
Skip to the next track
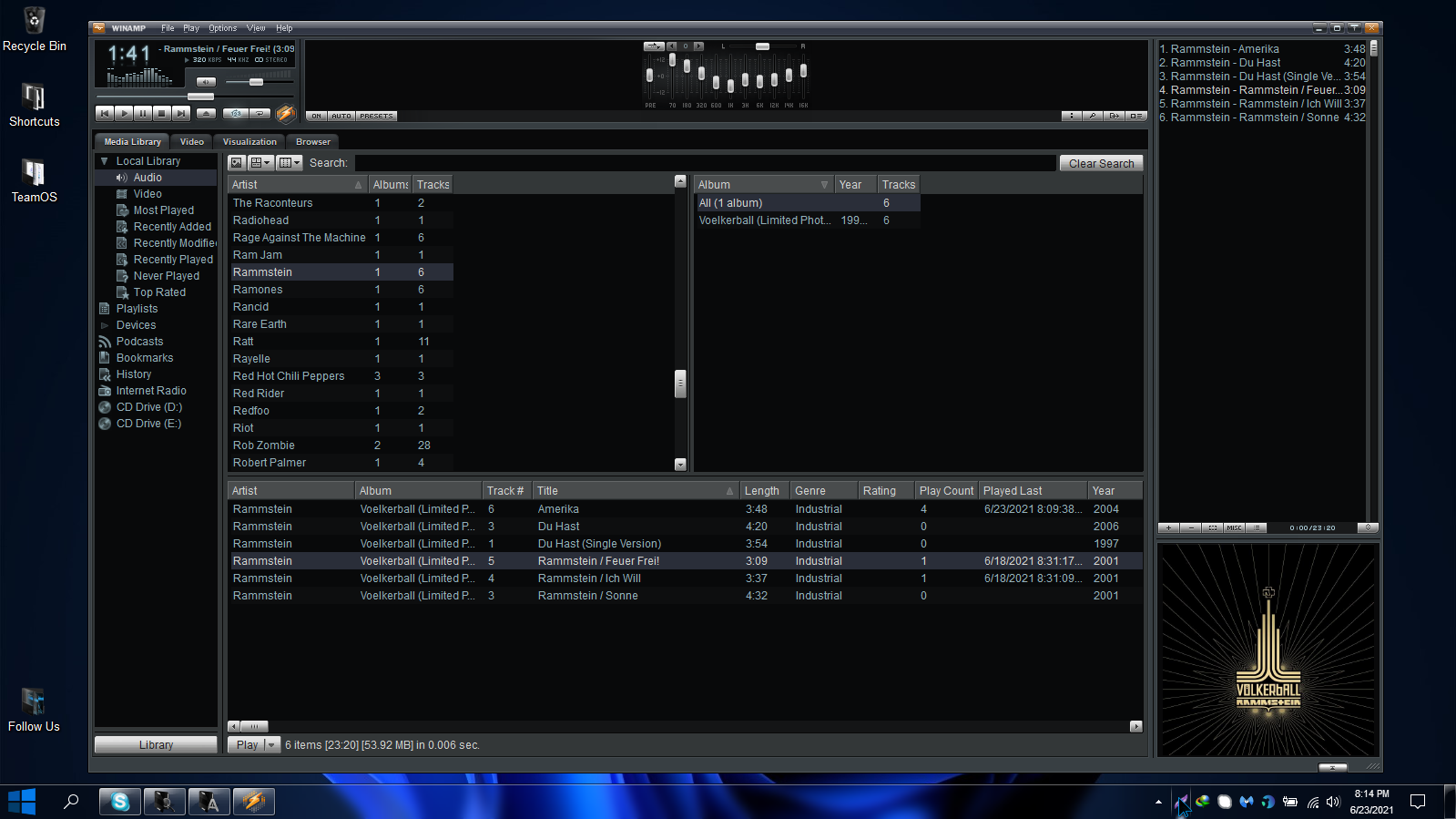181,113
